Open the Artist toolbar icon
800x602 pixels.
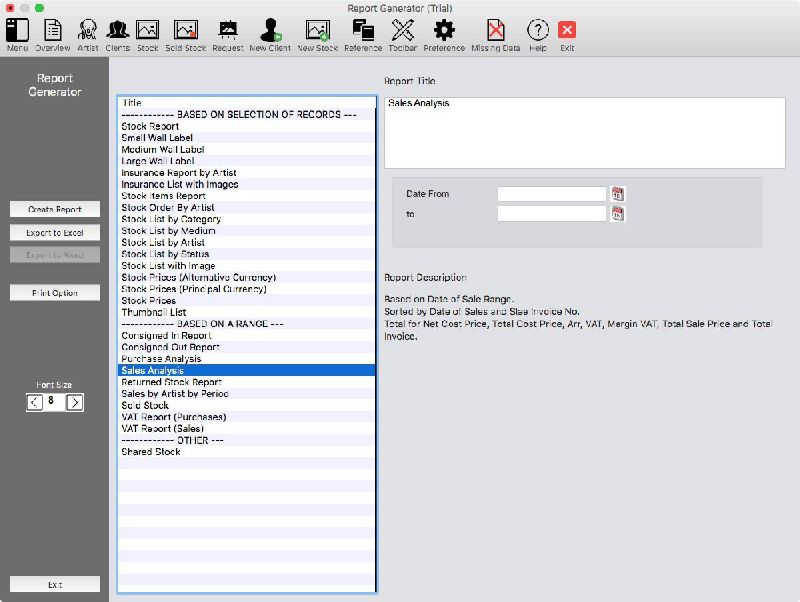click(88, 35)
